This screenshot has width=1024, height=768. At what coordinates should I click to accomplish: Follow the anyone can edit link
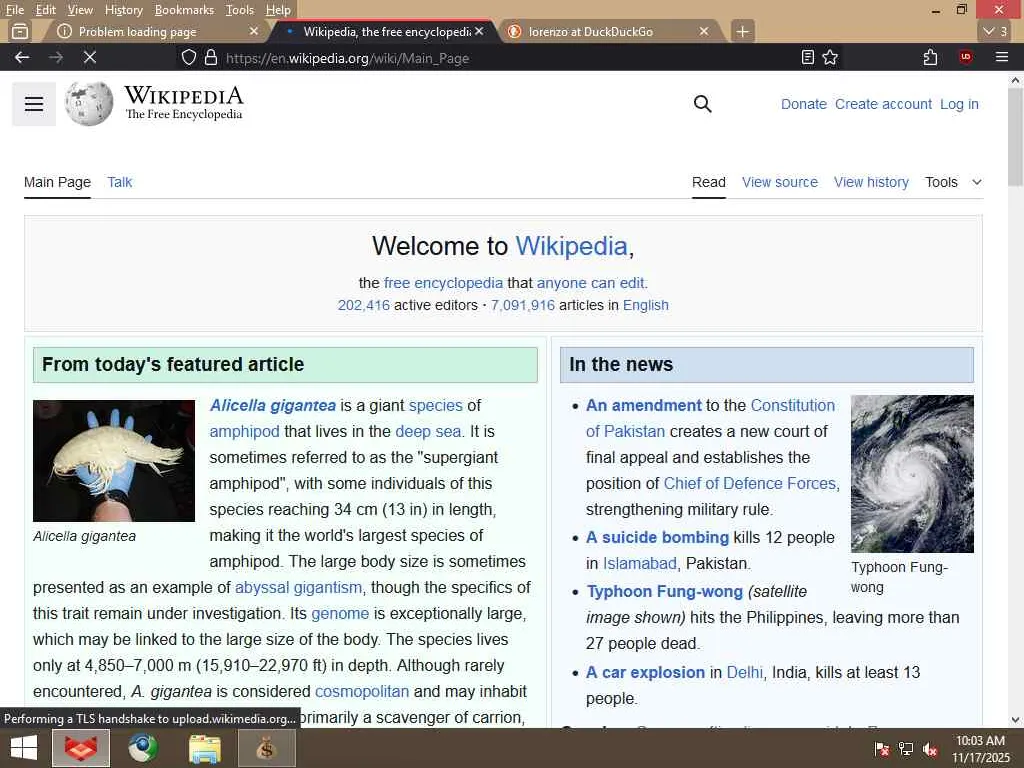pyautogui.click(x=590, y=283)
